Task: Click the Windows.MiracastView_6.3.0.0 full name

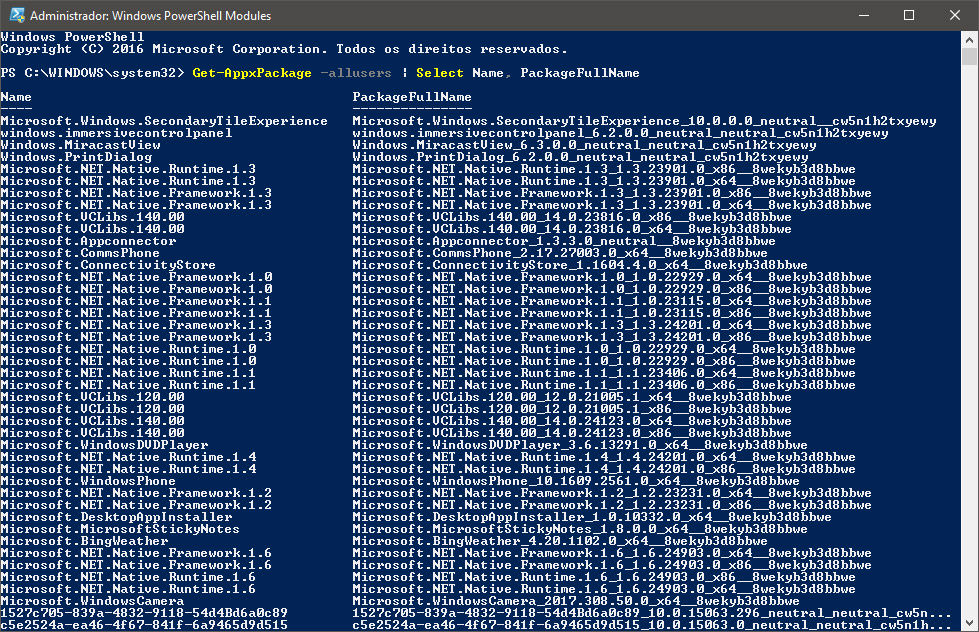Action: pos(584,145)
